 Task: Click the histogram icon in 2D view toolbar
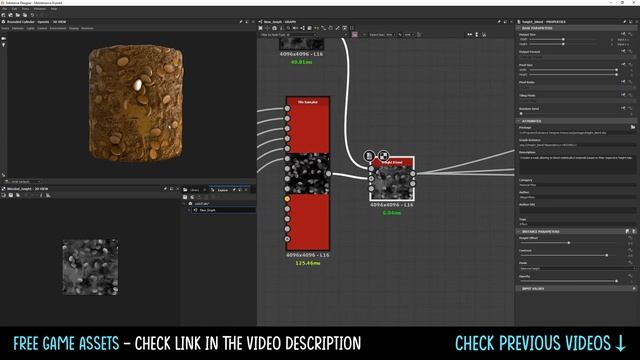click(x=48, y=196)
